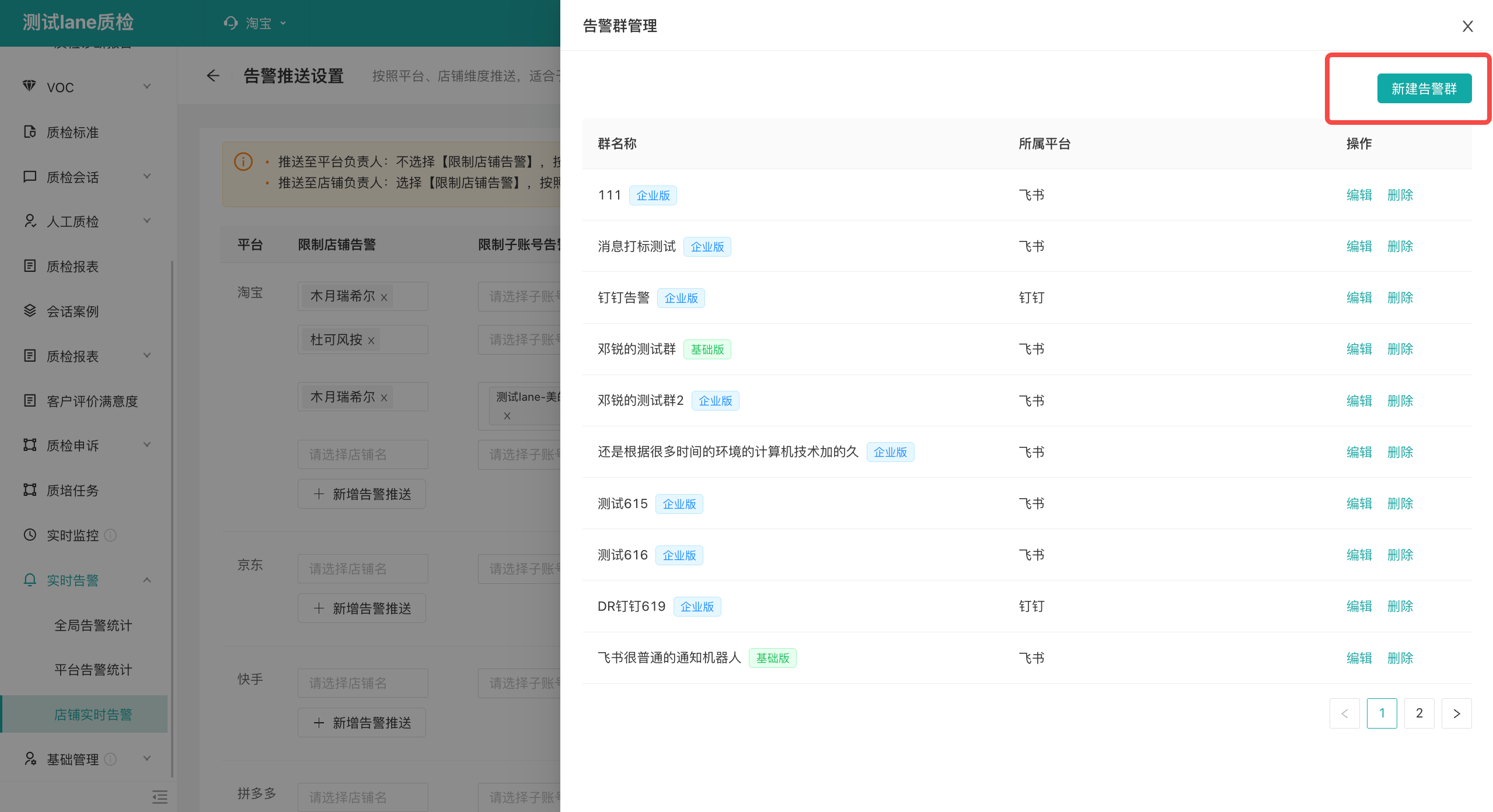Click the 新建告警群 button
Image resolution: width=1493 pixels, height=812 pixels.
[x=1424, y=89]
